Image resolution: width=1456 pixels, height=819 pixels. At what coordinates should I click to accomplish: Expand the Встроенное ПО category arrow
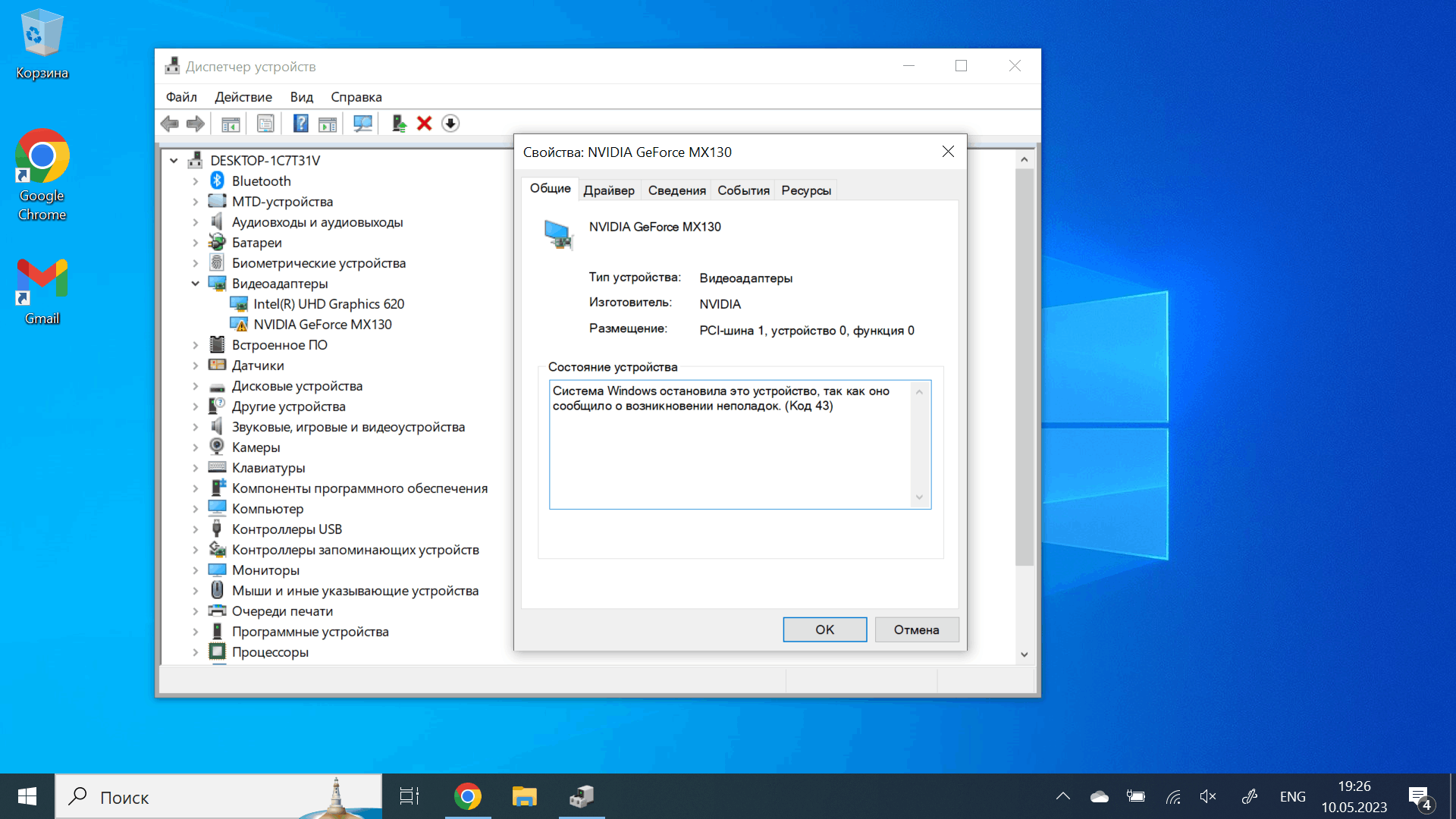tap(195, 345)
